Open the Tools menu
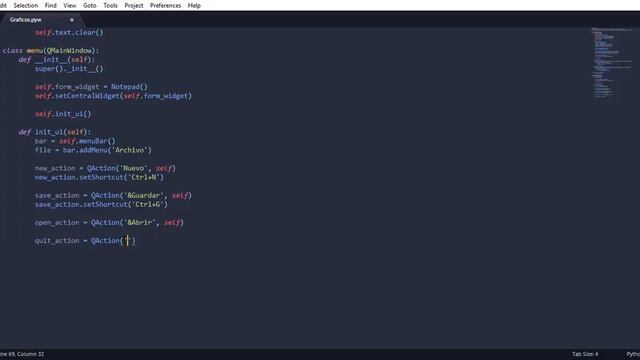The width and height of the screenshot is (640, 360). click(x=110, y=5)
